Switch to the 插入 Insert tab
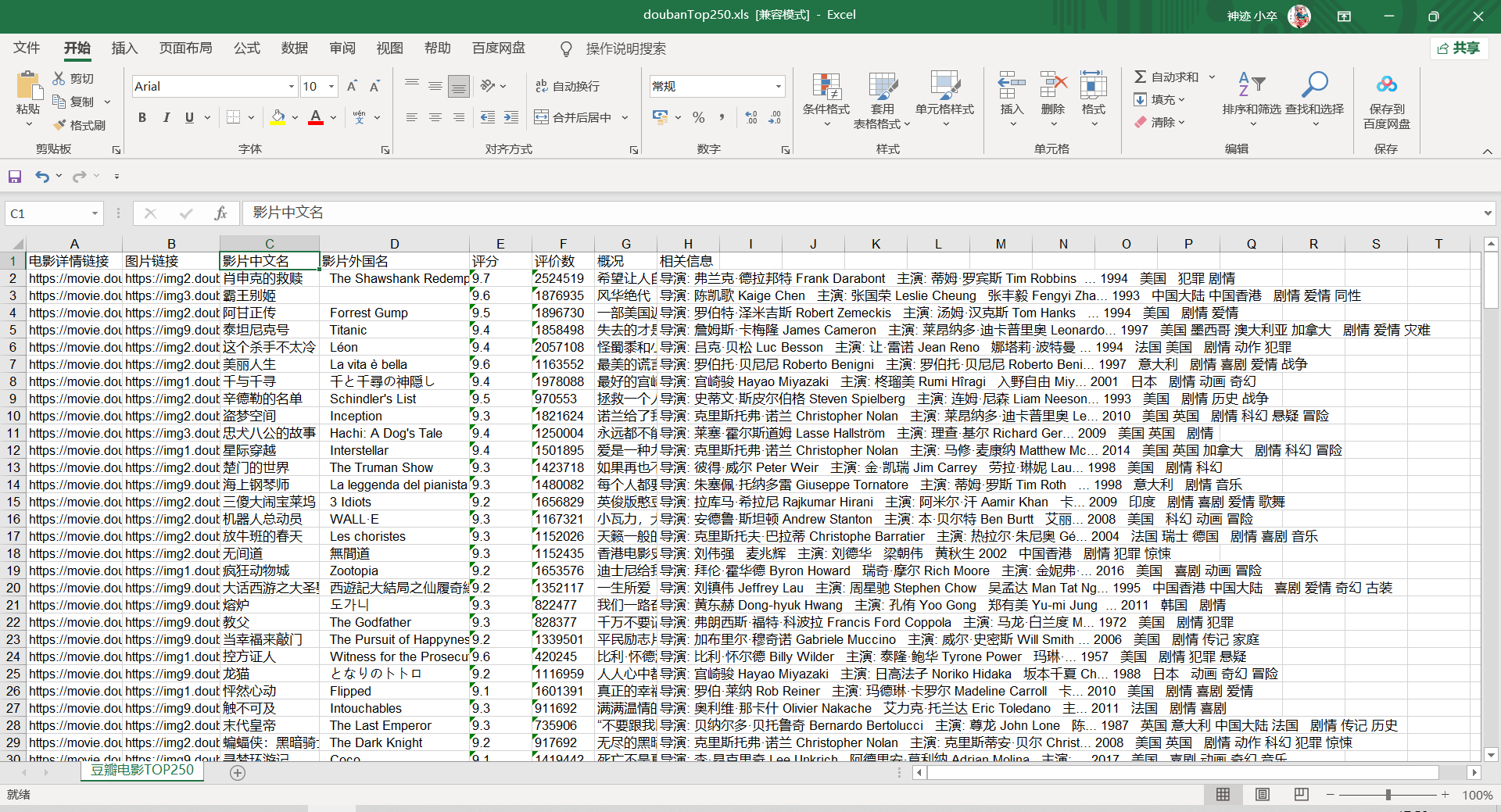Screen dimensions: 1501x812 [124, 48]
